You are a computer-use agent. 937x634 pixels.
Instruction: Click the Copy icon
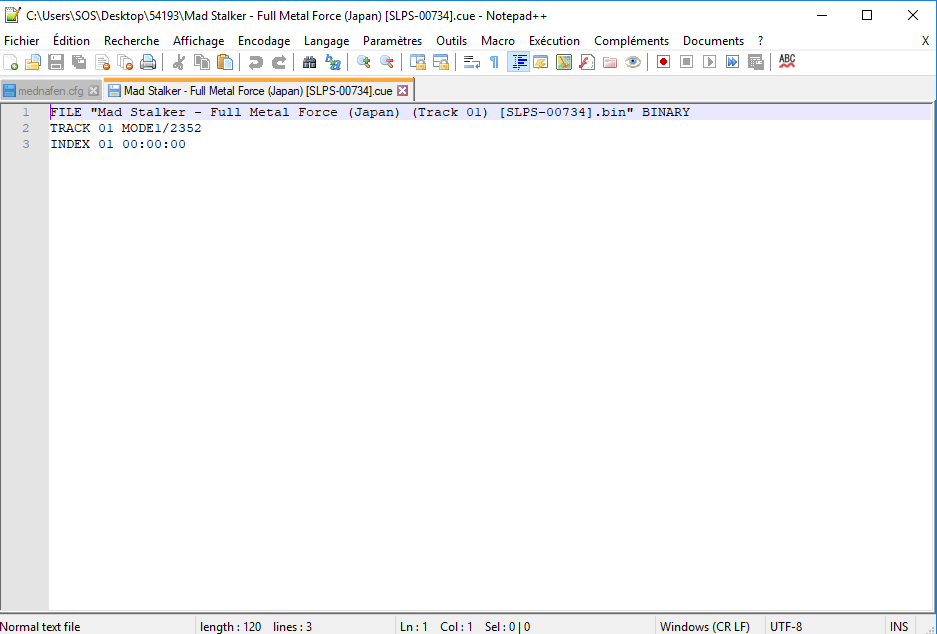(x=202, y=62)
